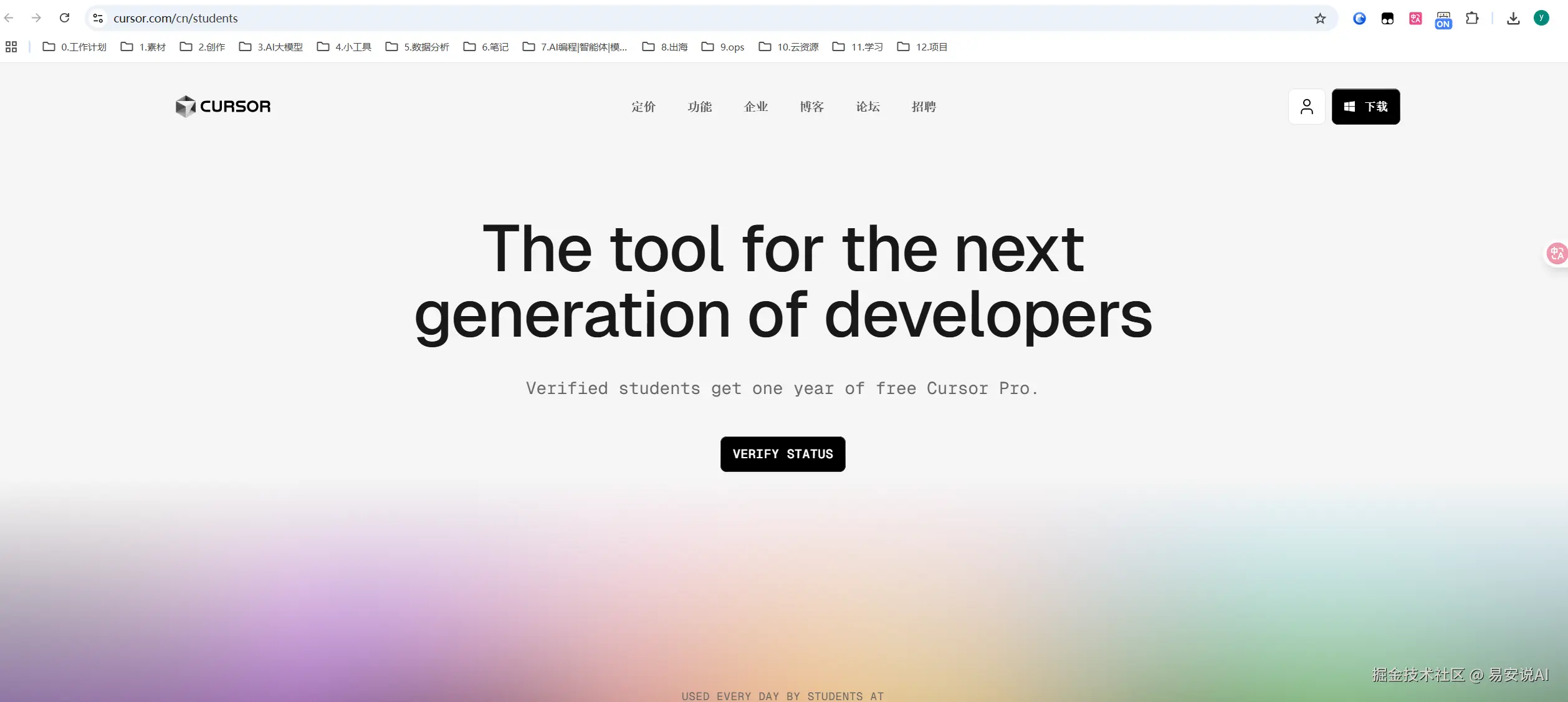The image size is (1568, 702).
Task: Open the extensions puzzle icon
Action: click(1472, 18)
